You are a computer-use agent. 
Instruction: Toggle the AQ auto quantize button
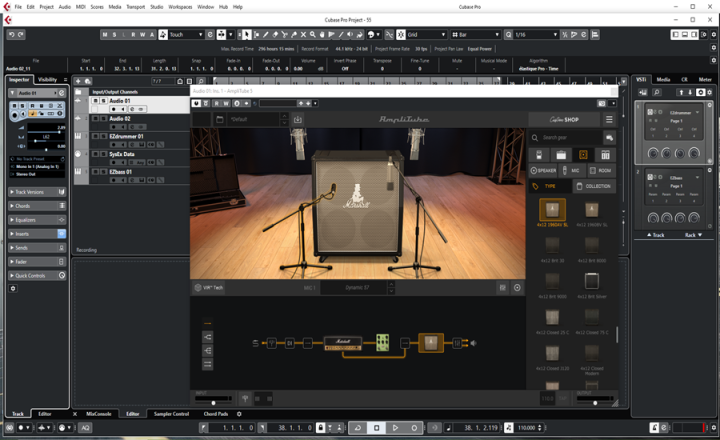click(x=85, y=428)
